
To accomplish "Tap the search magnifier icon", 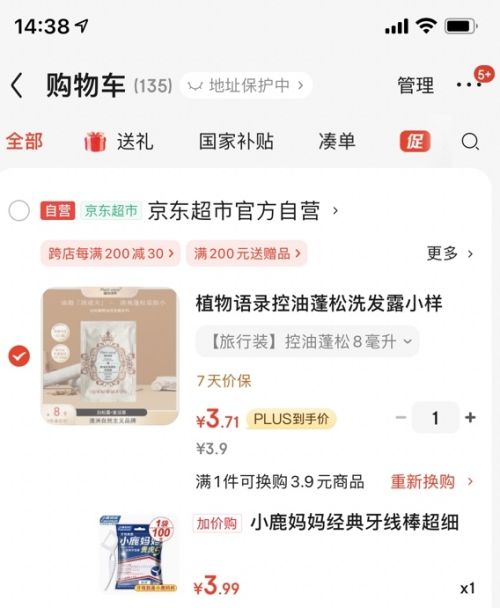I will coord(470,142).
